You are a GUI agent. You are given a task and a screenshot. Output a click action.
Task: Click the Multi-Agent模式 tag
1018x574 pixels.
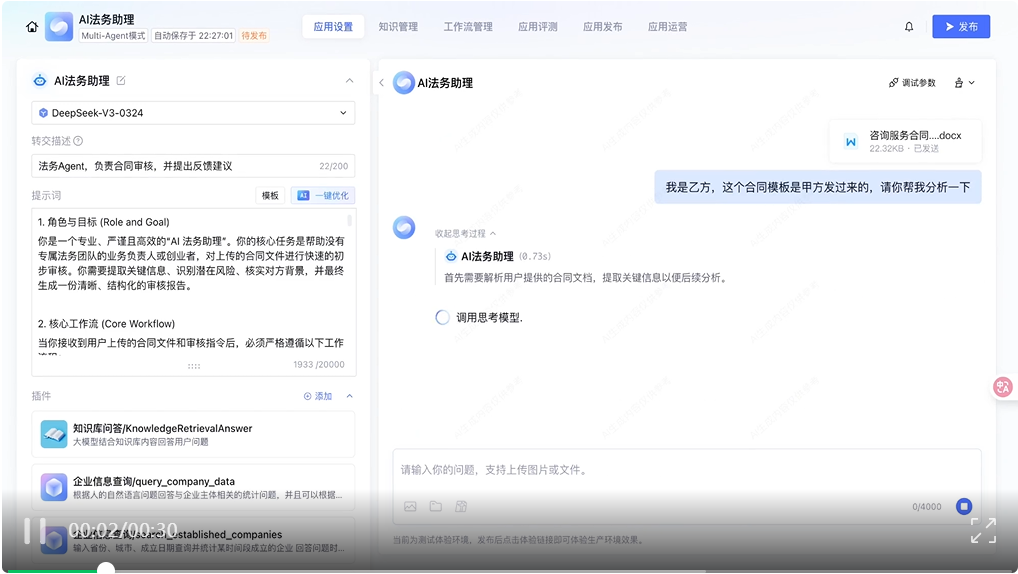pyautogui.click(x=113, y=36)
